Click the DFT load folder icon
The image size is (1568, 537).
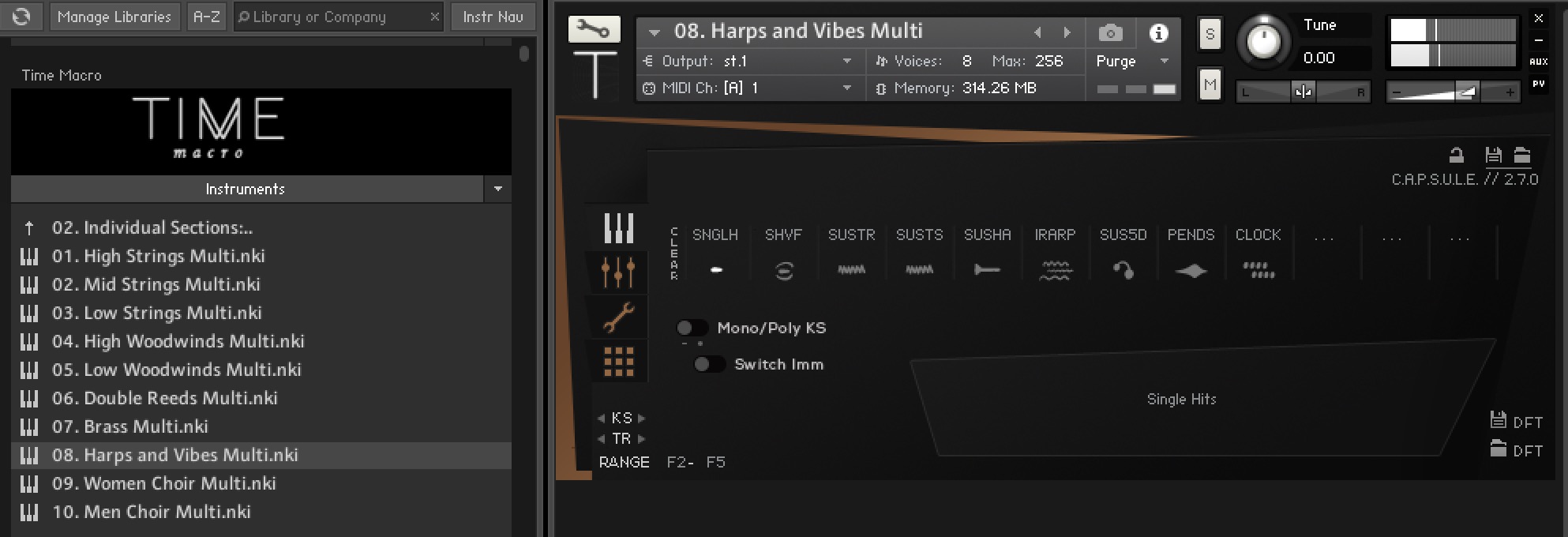1499,448
